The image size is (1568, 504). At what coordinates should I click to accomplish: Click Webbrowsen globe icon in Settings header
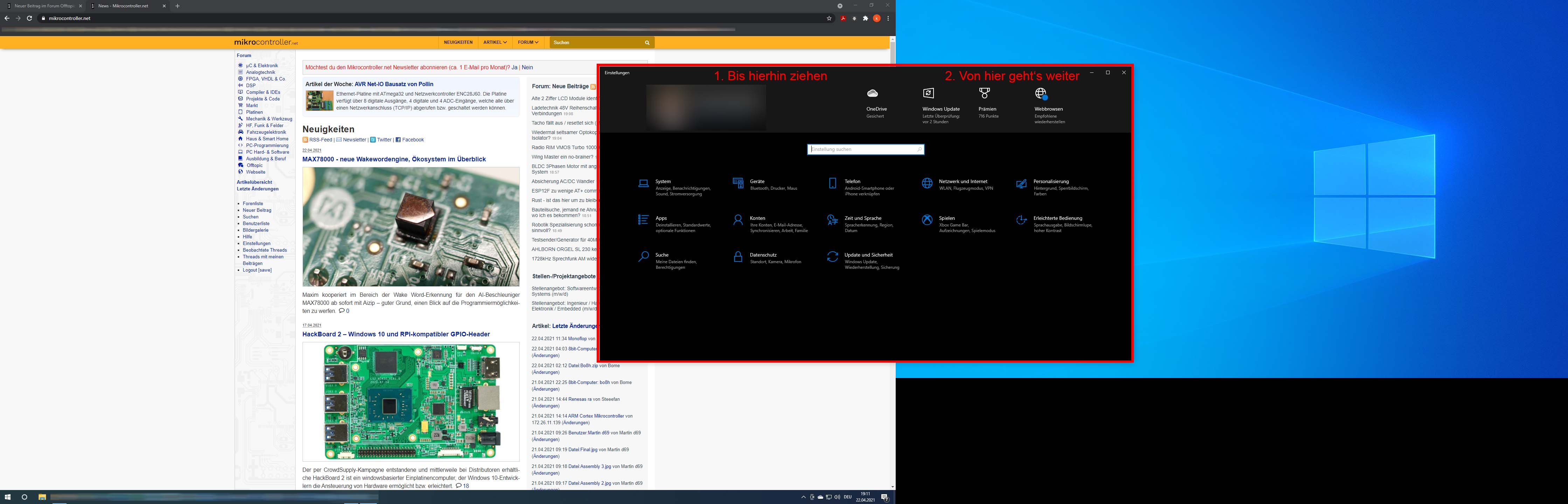[x=1041, y=93]
